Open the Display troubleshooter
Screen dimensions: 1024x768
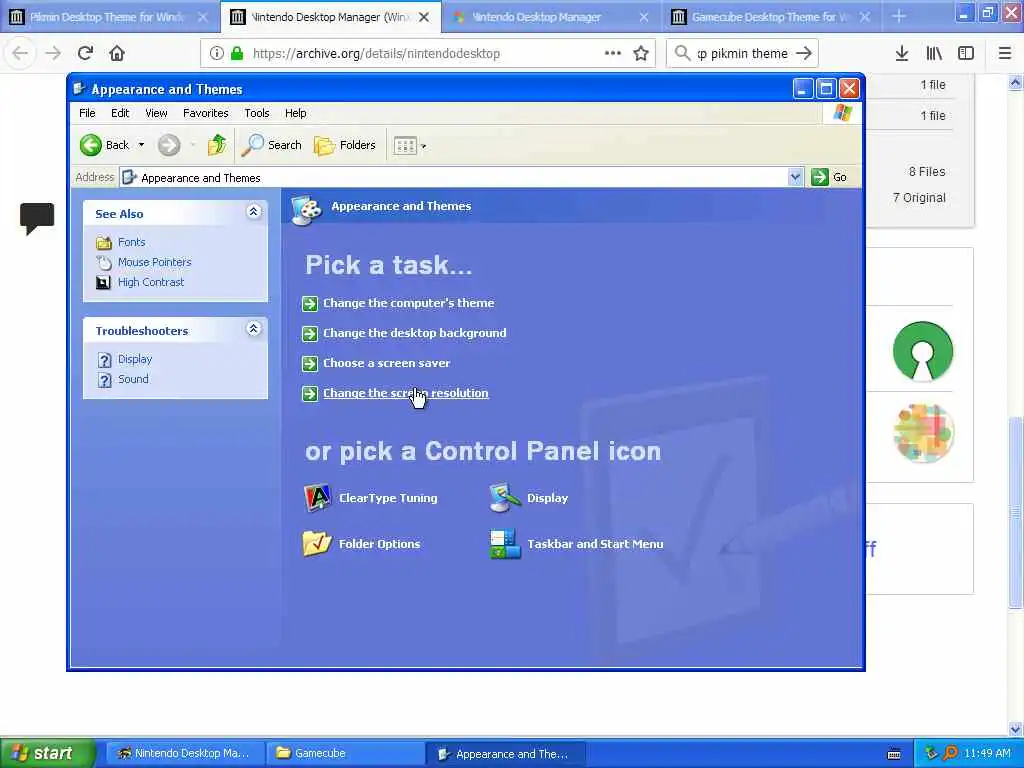(x=135, y=359)
